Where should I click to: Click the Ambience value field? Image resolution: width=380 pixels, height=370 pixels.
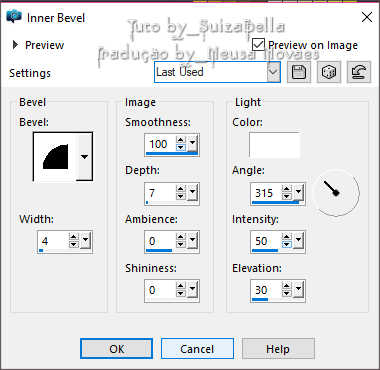(x=160, y=241)
